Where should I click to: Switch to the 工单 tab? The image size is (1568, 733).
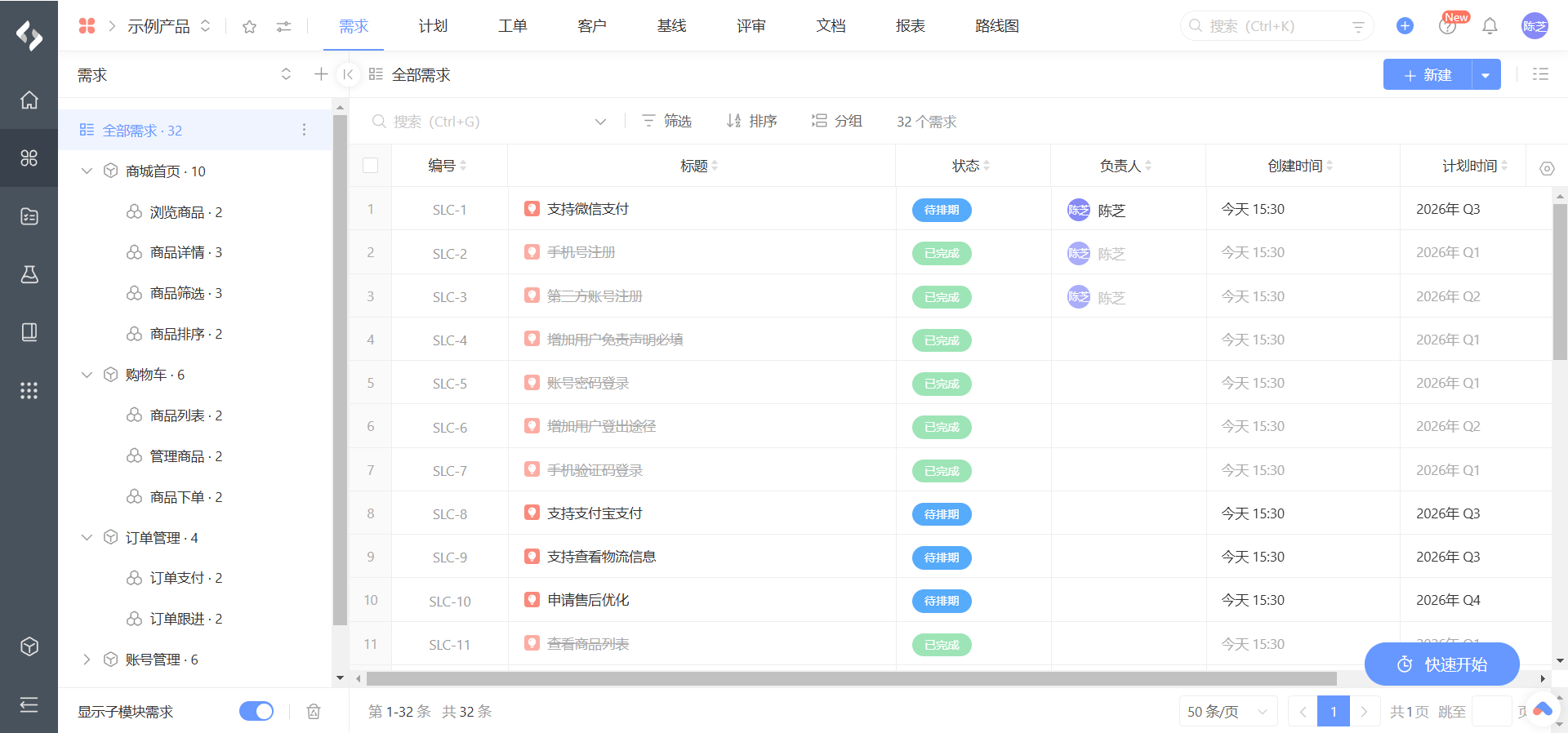click(x=513, y=26)
